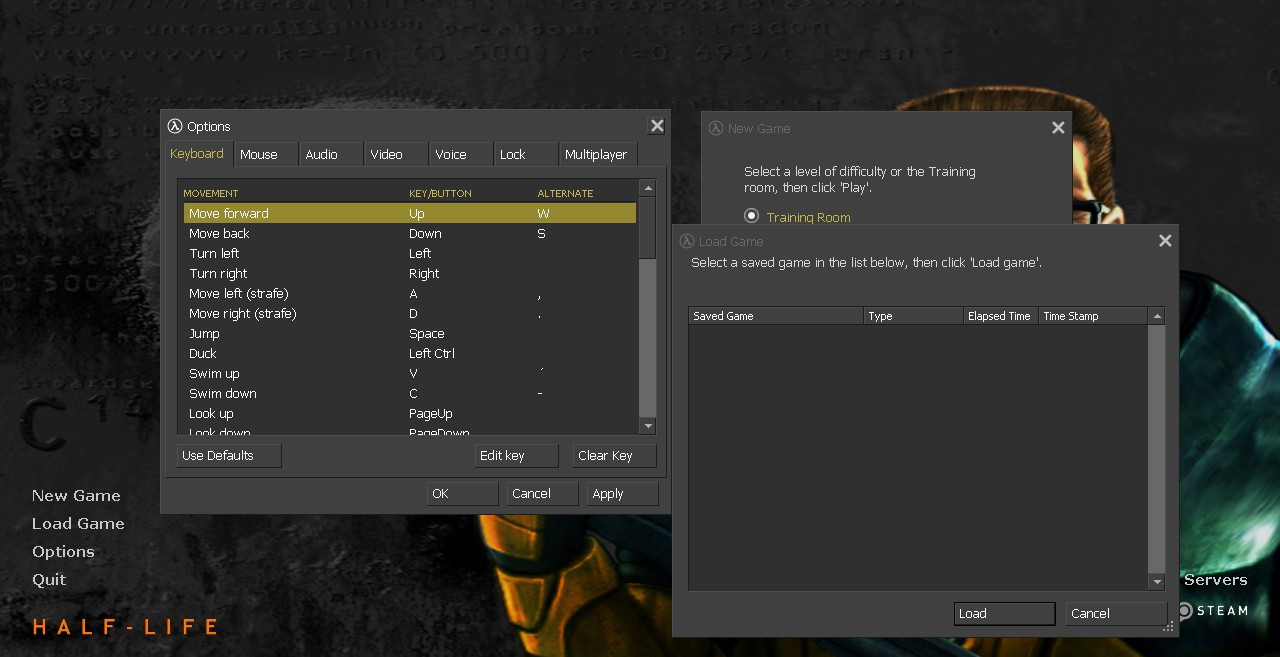This screenshot has width=1280, height=657.
Task: Switch to the Multiplayer tab
Action: (x=597, y=154)
